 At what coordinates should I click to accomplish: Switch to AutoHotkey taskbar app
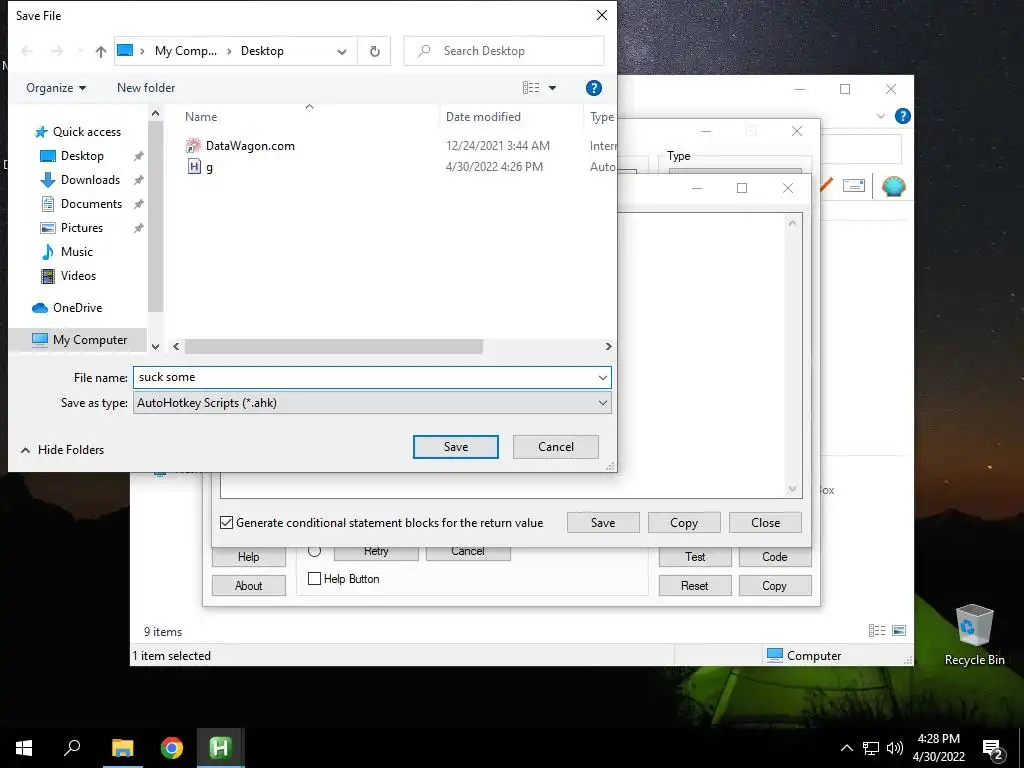(x=221, y=748)
